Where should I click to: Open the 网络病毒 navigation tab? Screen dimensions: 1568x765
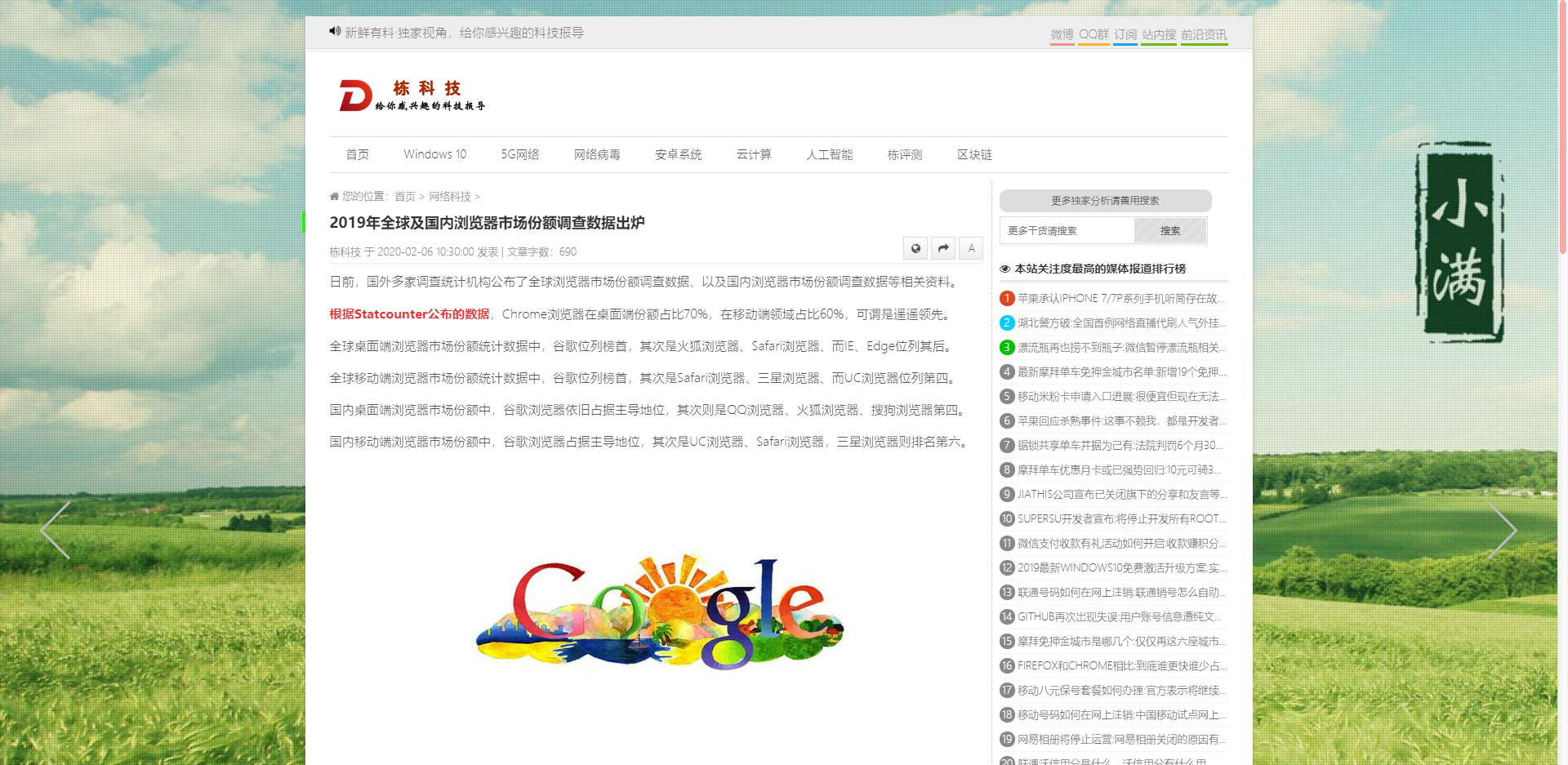(x=597, y=154)
